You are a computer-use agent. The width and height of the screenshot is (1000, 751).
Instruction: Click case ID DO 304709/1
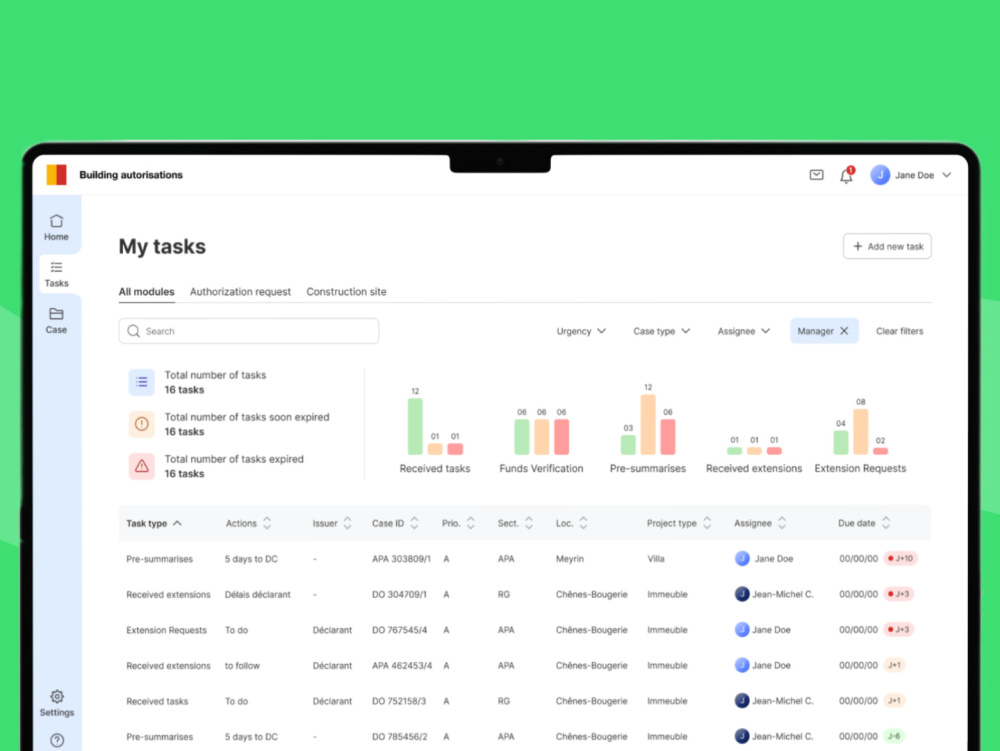pyautogui.click(x=399, y=594)
